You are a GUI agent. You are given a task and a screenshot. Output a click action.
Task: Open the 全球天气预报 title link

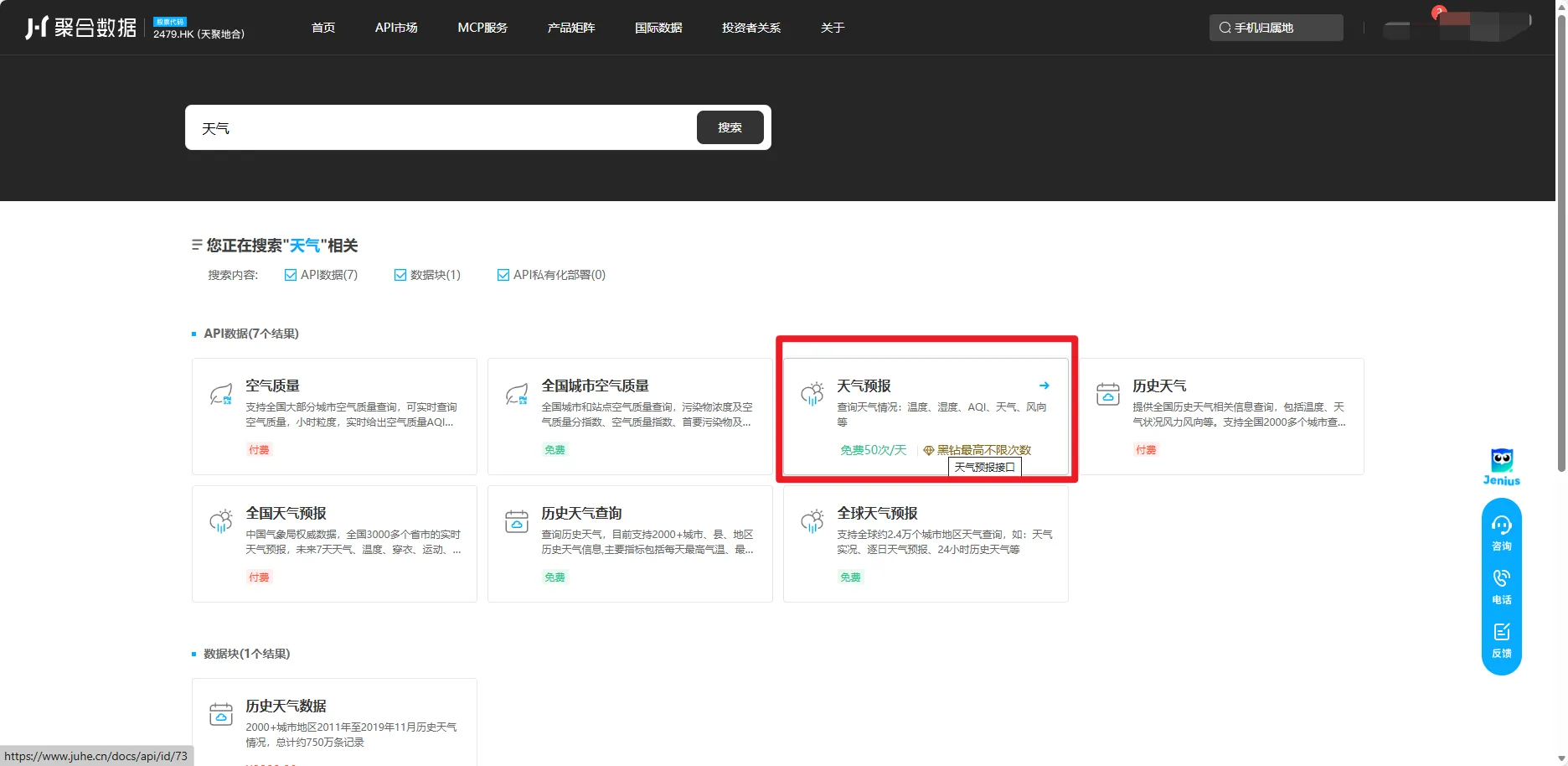click(877, 513)
